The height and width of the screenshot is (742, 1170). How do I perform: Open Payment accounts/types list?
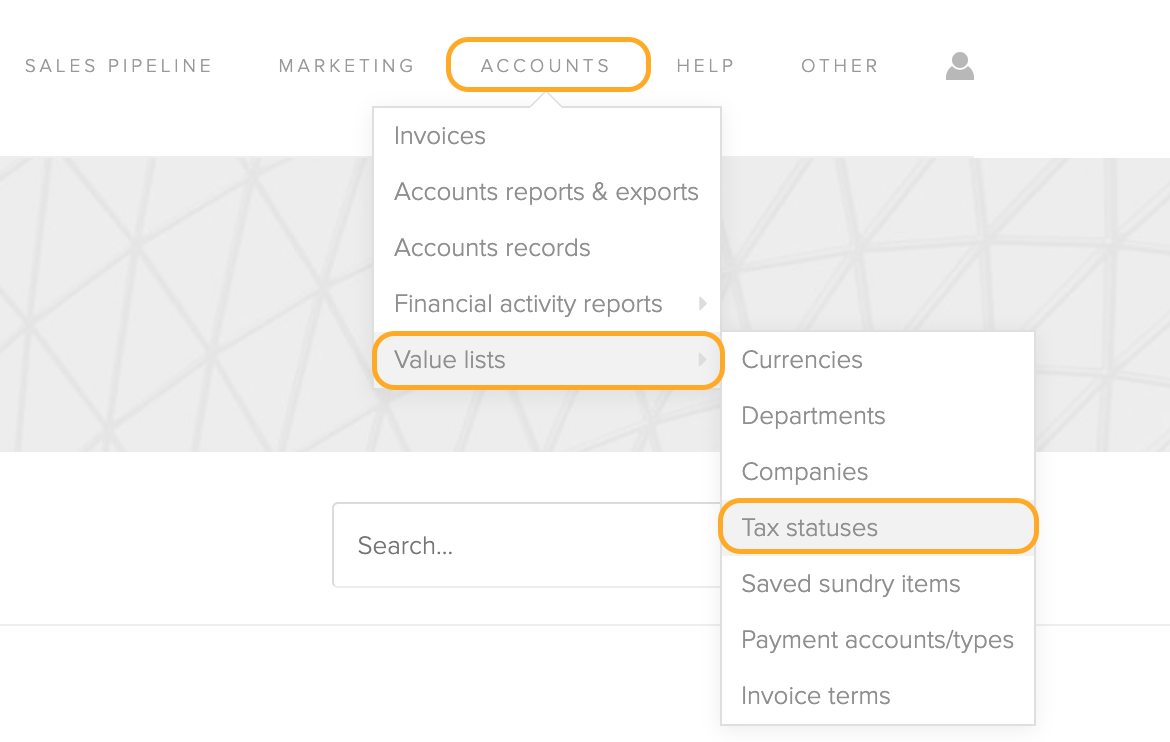click(x=878, y=640)
